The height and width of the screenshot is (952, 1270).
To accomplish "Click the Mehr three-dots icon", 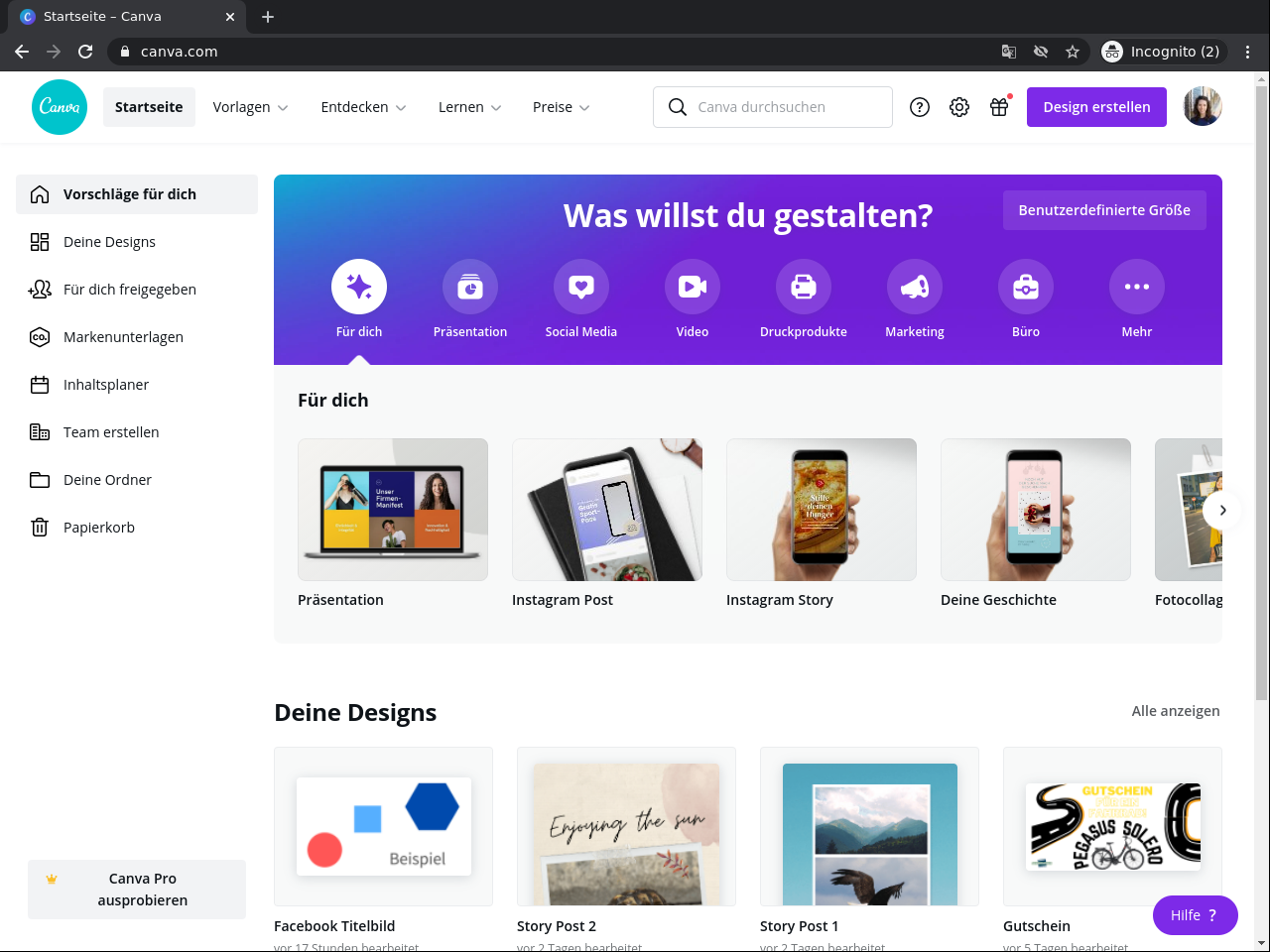I will [x=1137, y=287].
